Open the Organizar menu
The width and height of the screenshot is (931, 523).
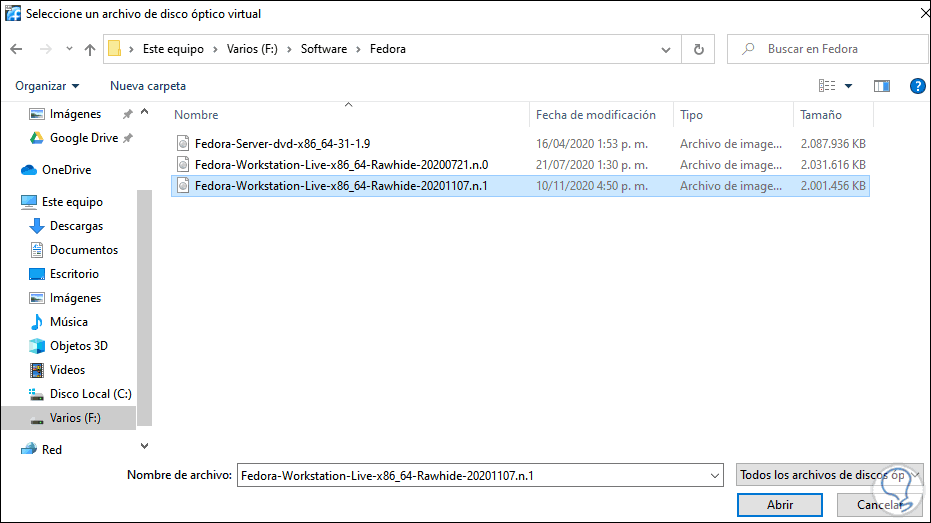(47, 86)
